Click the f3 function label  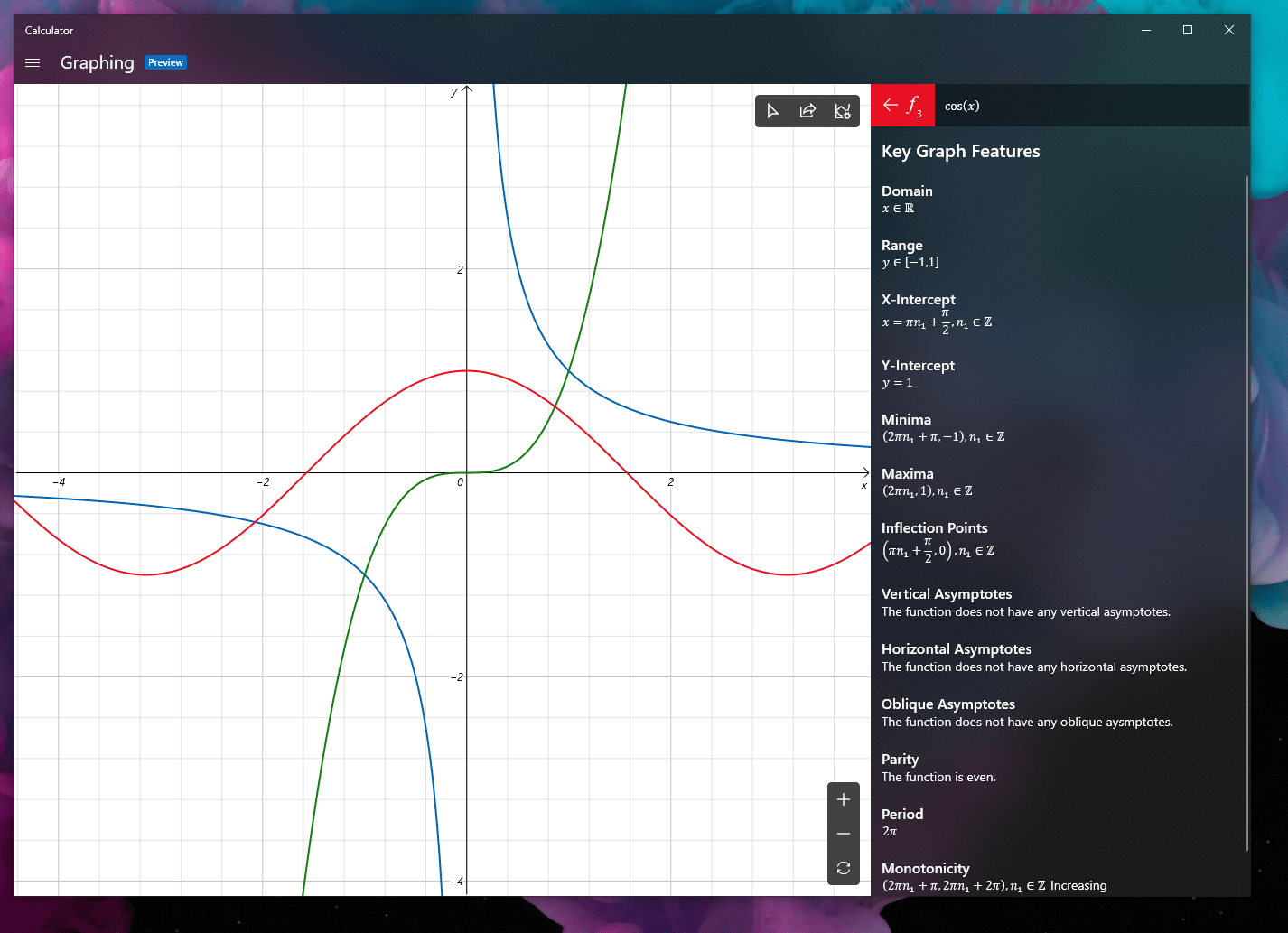click(x=915, y=106)
